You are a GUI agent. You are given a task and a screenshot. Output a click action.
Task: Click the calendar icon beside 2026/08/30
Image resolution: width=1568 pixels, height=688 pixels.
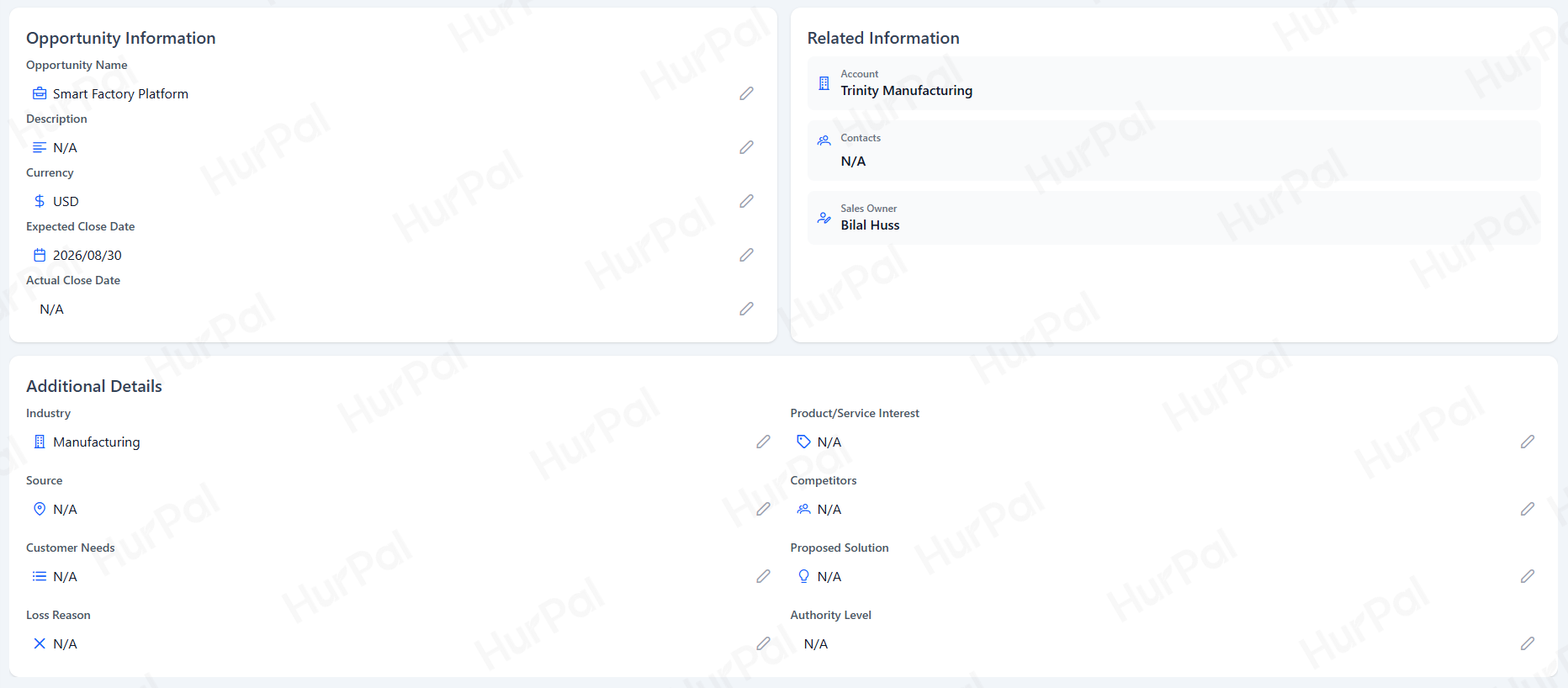pos(40,255)
